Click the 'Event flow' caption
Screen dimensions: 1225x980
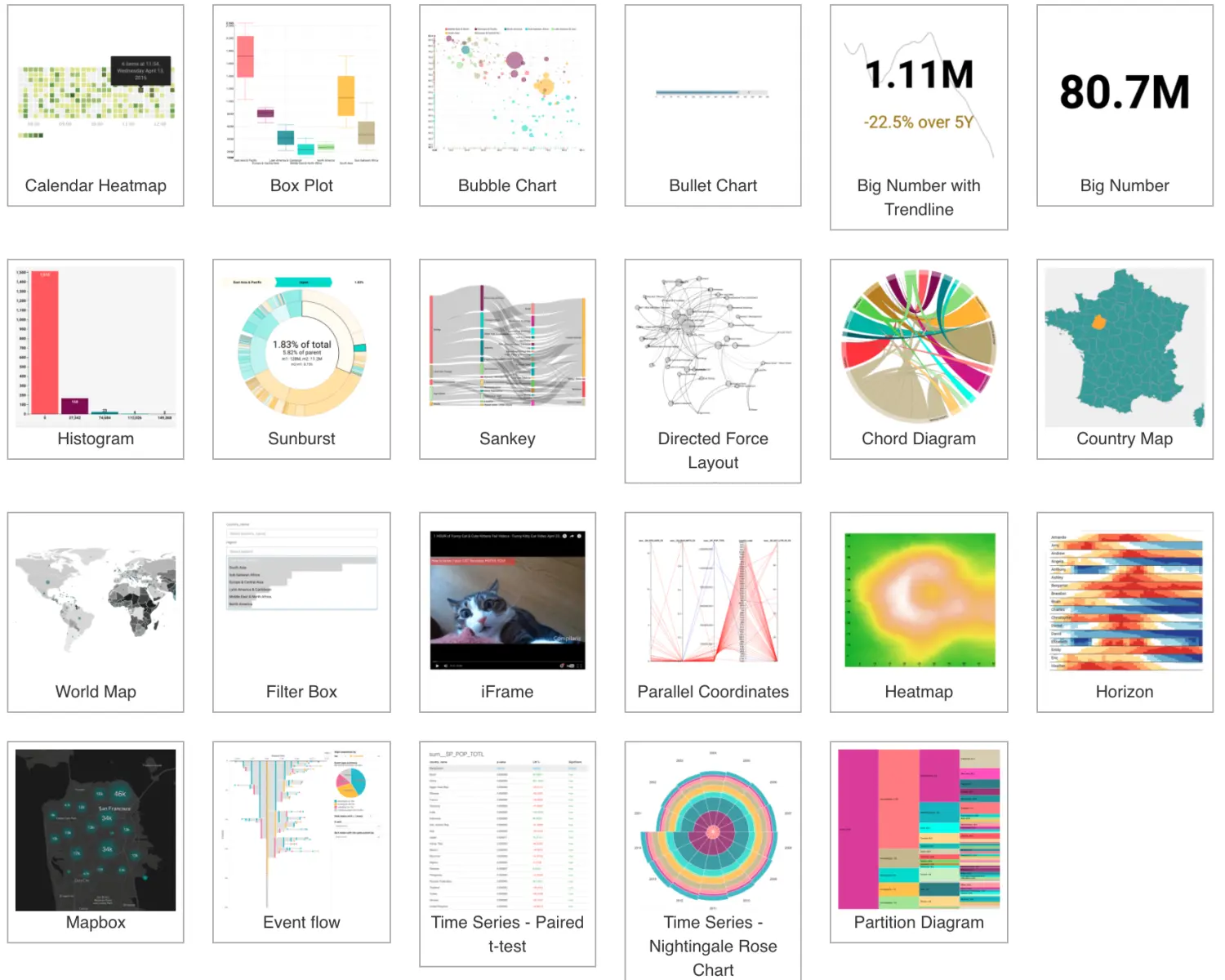tap(301, 922)
